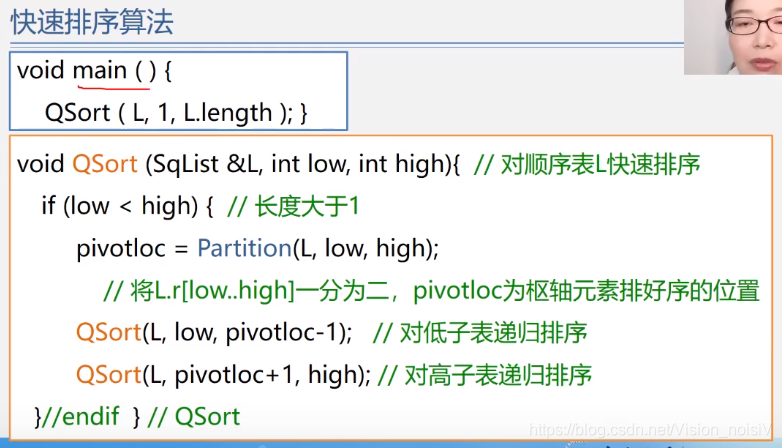Click the underlined word "main"
Viewport: 782px width, 448px height.
point(100,70)
